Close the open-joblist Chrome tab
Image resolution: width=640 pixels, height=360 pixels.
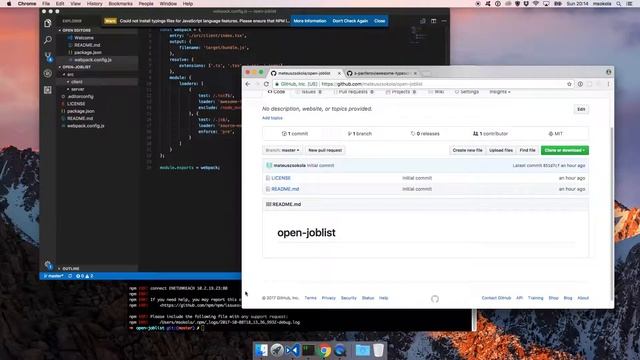339,73
